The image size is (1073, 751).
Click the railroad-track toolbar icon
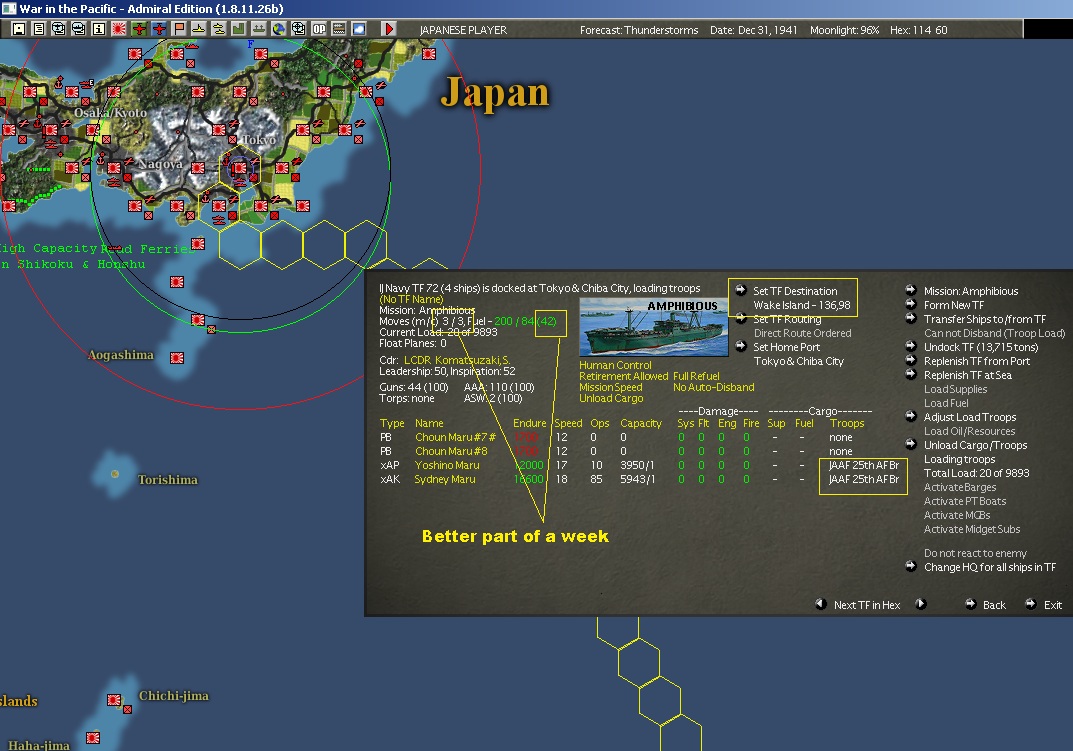tap(339, 29)
